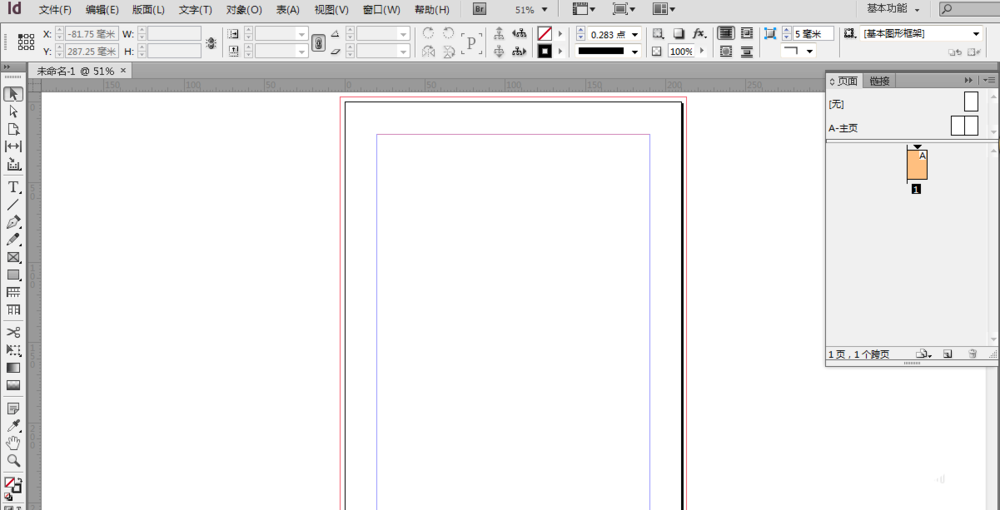The width and height of the screenshot is (1000, 510).
Task: Open the arrange documents dropdown
Action: tap(664, 9)
